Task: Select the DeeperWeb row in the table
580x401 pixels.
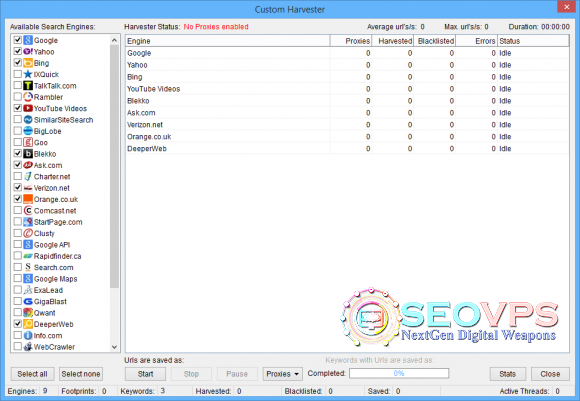Action: 347,148
